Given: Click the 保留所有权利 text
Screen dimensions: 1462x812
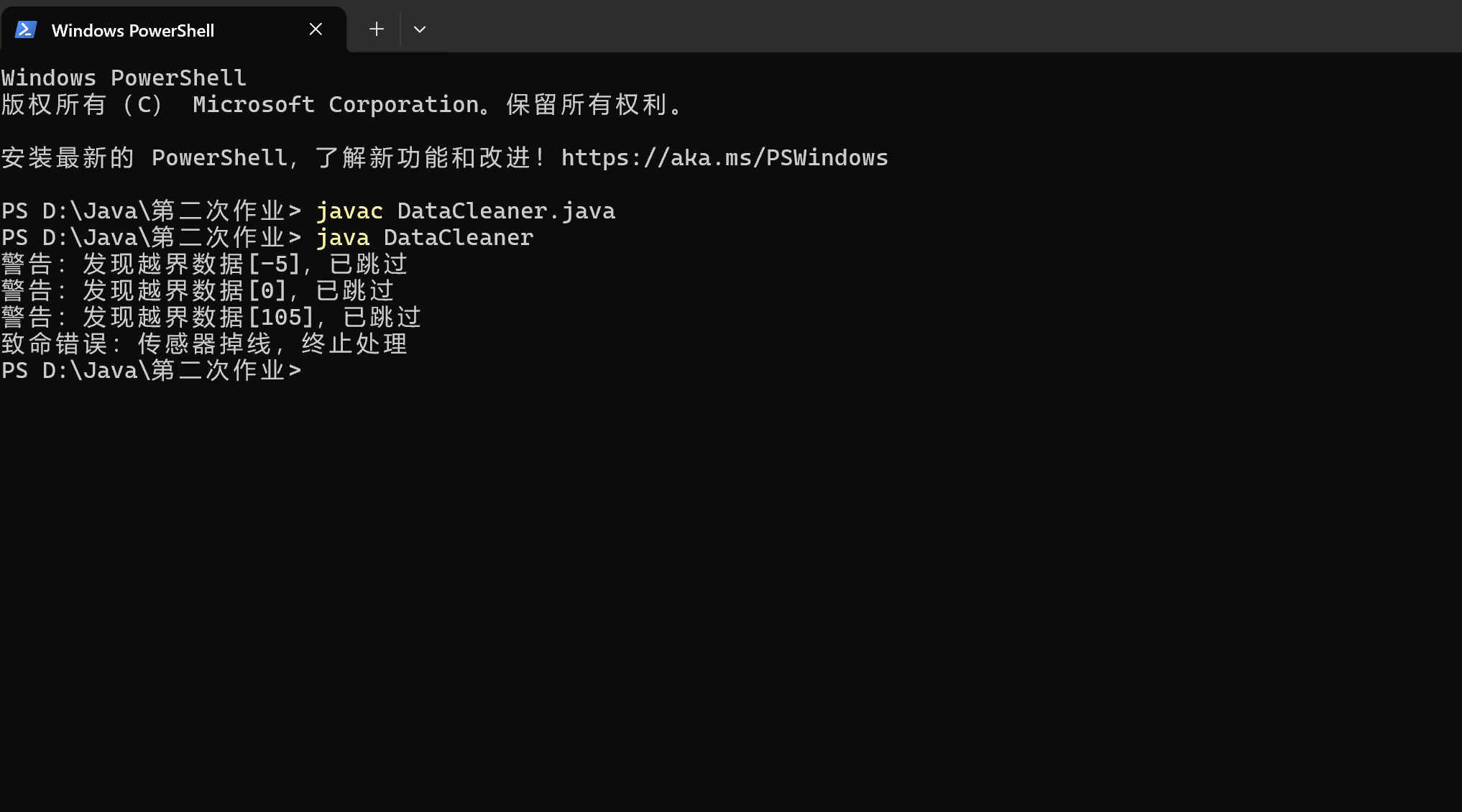Looking at the screenshot, I should tap(588, 105).
